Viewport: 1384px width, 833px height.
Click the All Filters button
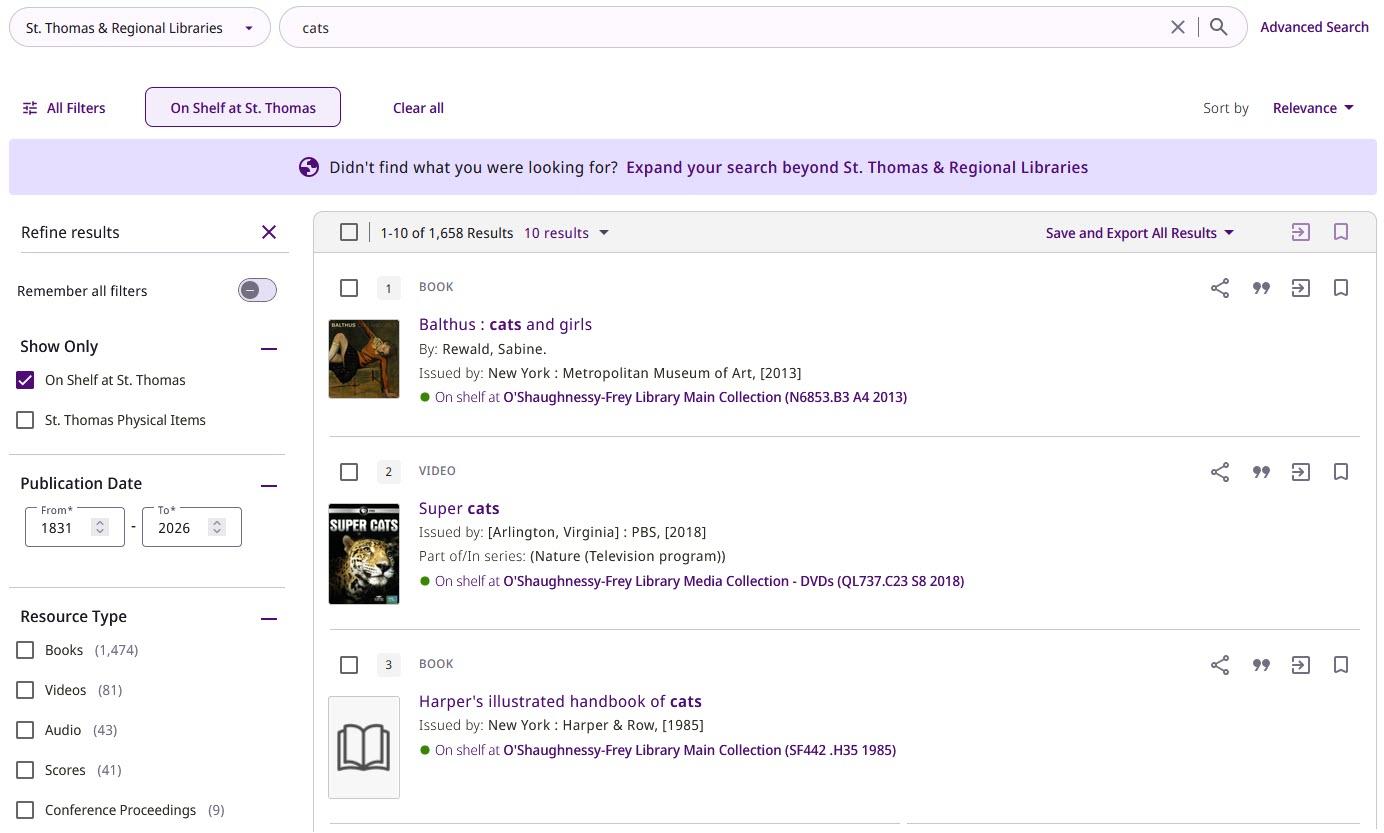[x=64, y=108]
